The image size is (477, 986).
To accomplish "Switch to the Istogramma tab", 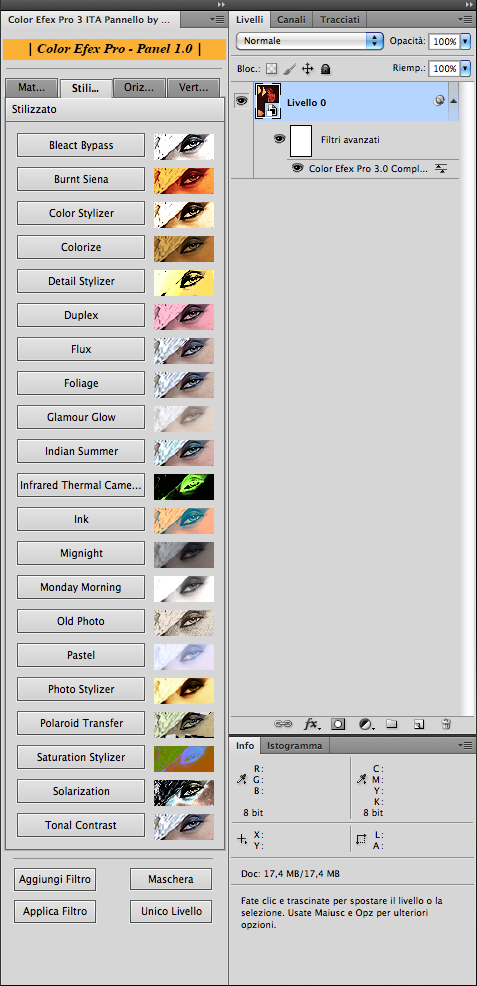I will 294,746.
